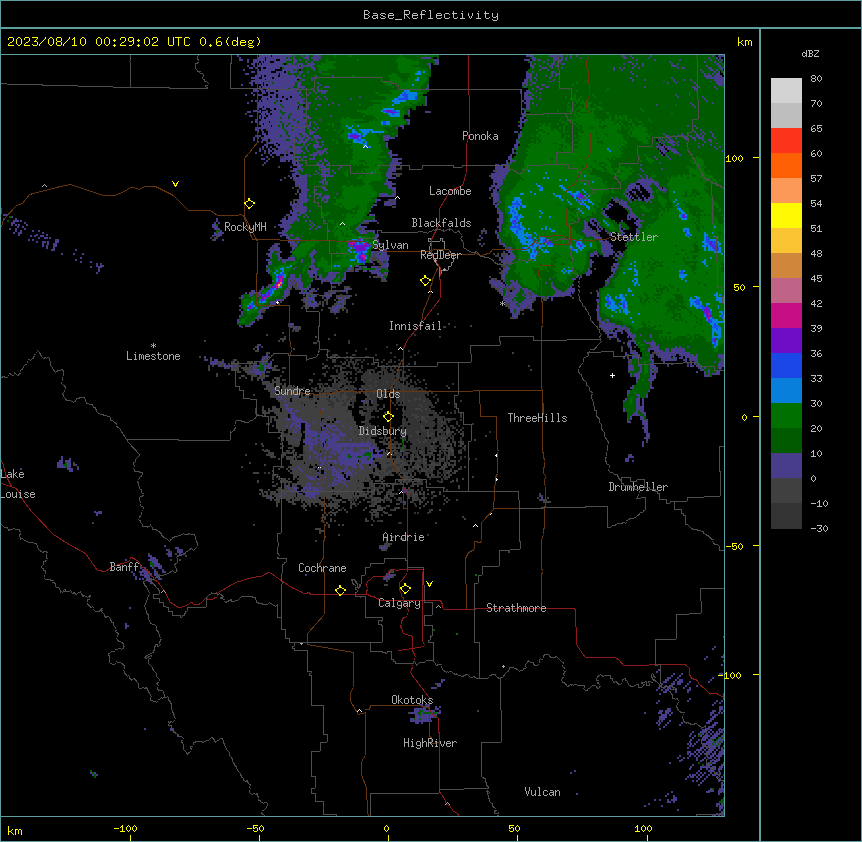Select the Airdrie label
Screen dimensions: 862x842
(x=404, y=537)
